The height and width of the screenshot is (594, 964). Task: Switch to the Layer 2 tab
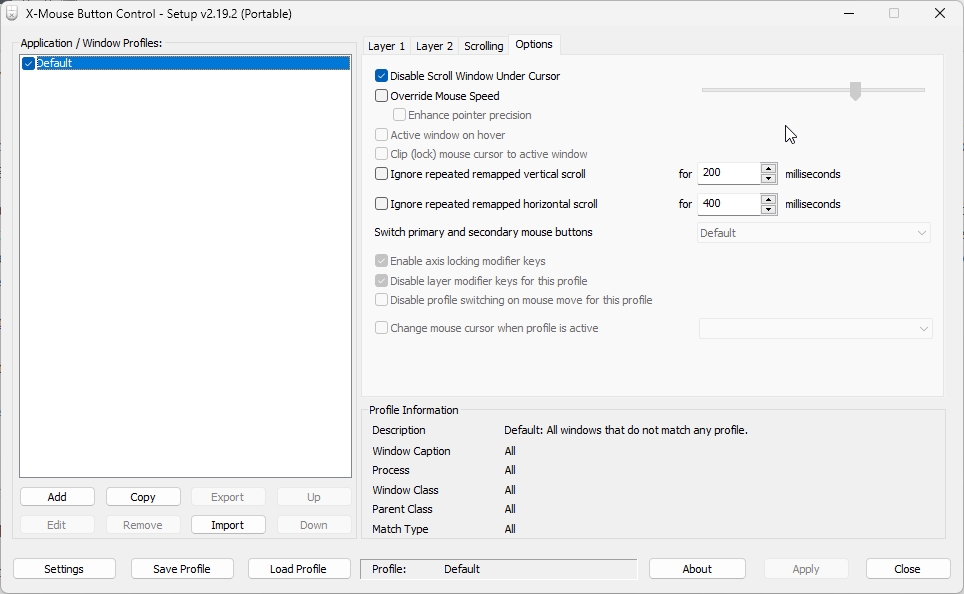pyautogui.click(x=434, y=46)
